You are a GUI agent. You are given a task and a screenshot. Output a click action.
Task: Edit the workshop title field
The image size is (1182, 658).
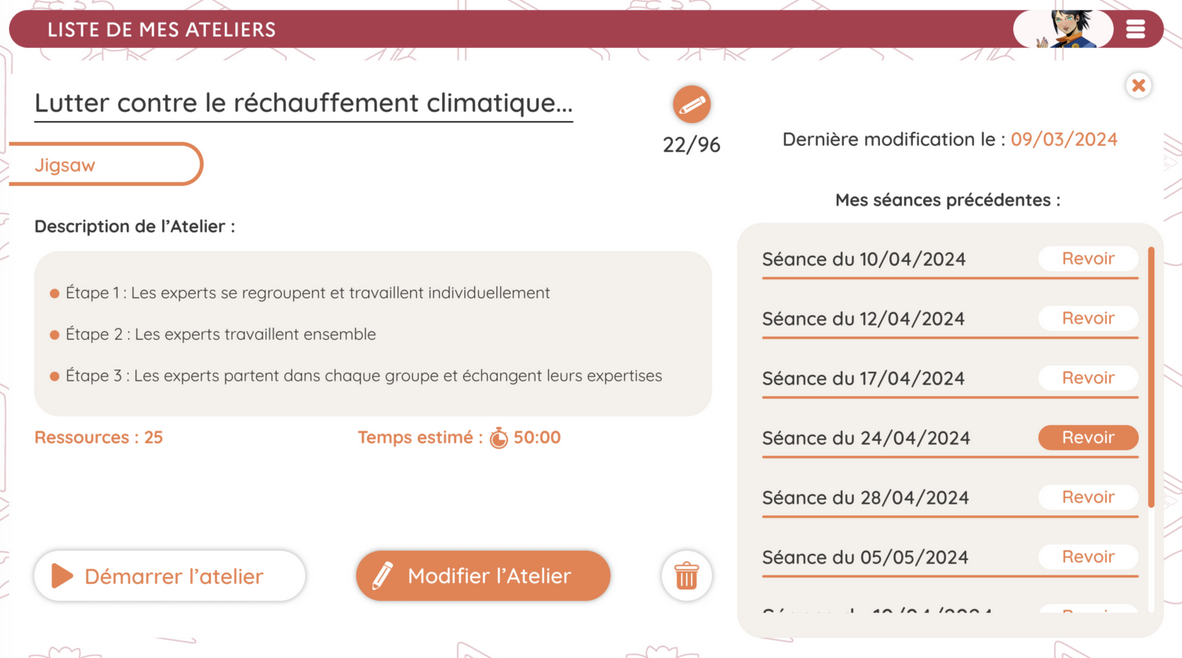tap(303, 103)
